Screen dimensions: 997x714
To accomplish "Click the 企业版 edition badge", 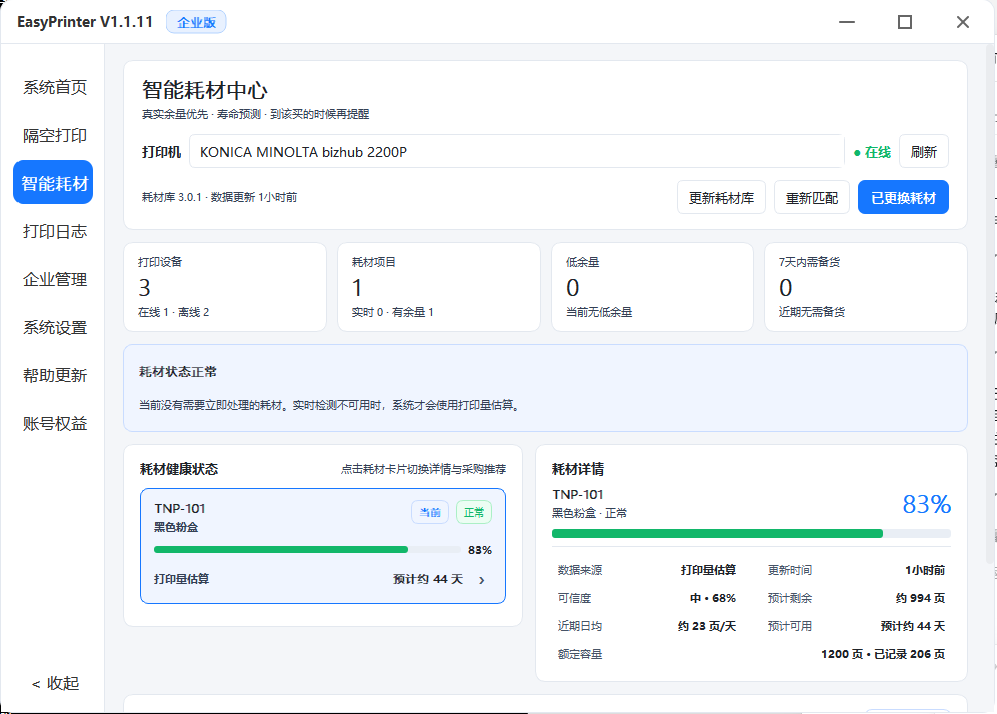I will click(196, 22).
